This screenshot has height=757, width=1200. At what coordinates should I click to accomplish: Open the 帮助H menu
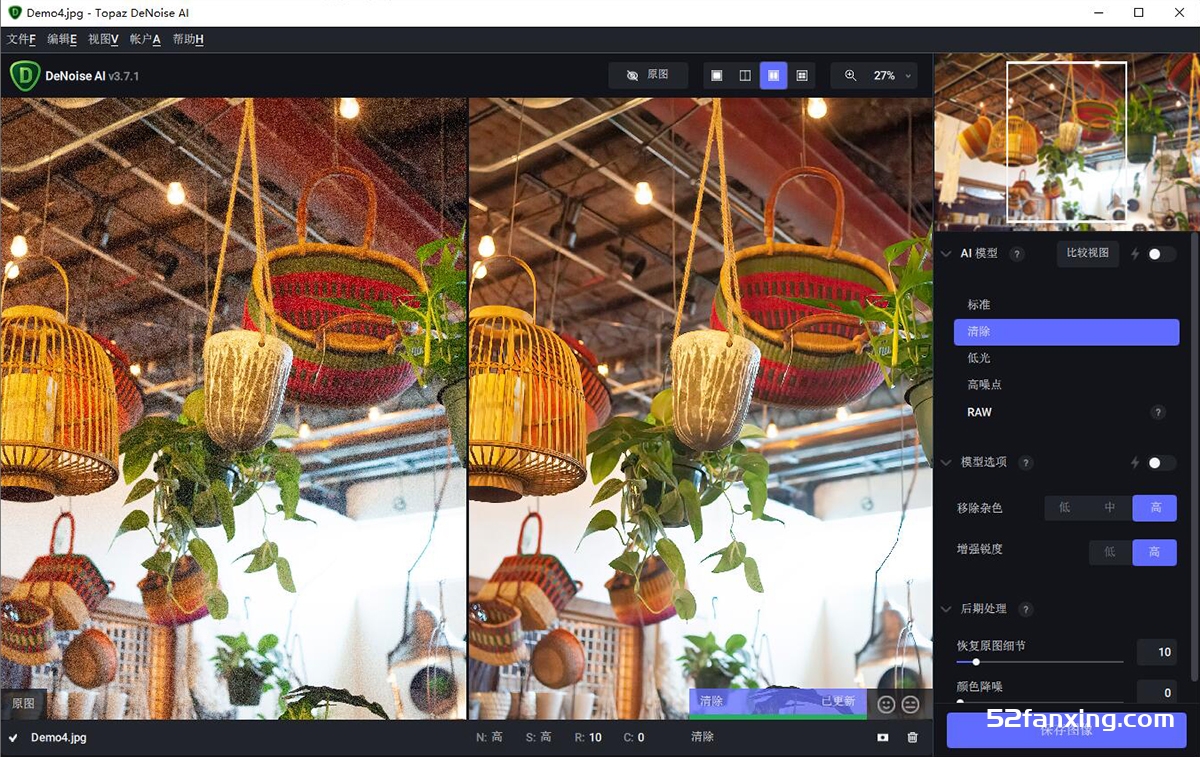click(x=188, y=39)
